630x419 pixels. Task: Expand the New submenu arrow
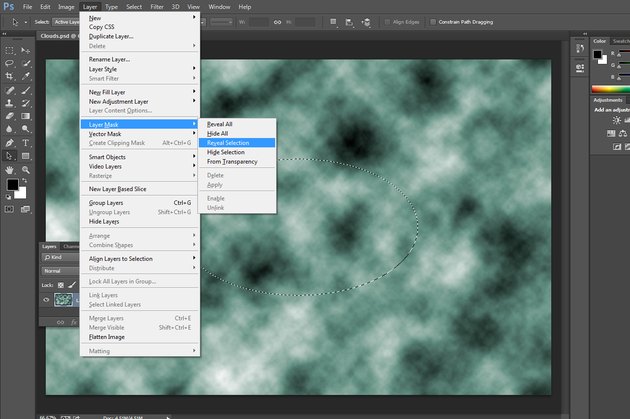(x=194, y=17)
